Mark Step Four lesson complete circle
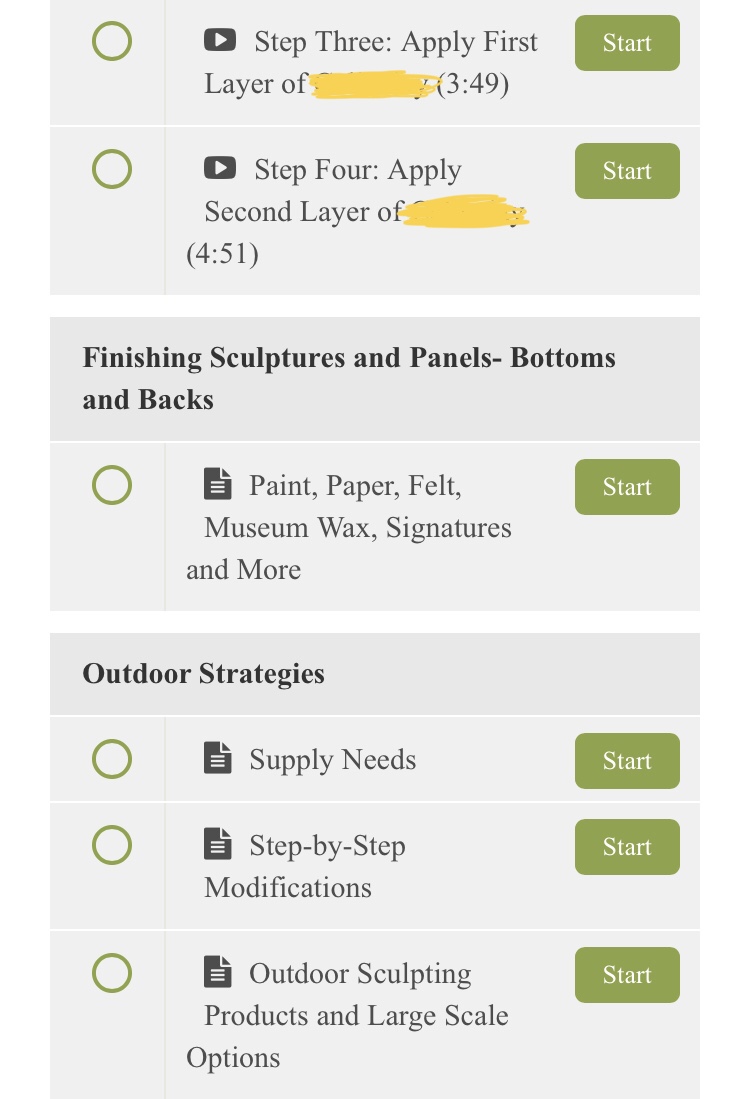 [x=111, y=169]
